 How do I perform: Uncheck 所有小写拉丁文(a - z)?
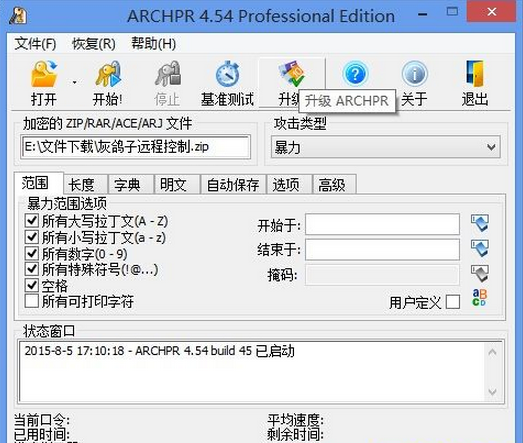(32, 237)
